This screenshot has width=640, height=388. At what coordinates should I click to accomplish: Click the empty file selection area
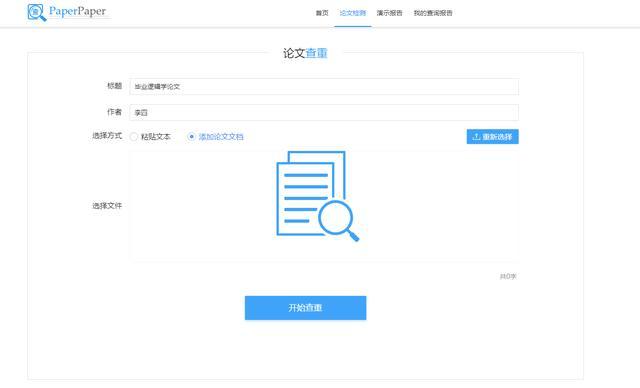tap(324, 206)
